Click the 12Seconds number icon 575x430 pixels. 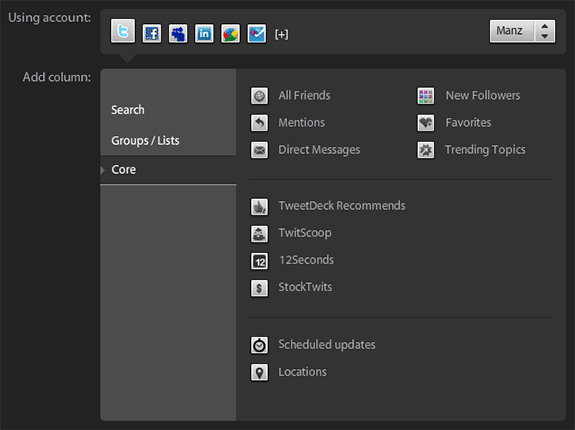259,261
